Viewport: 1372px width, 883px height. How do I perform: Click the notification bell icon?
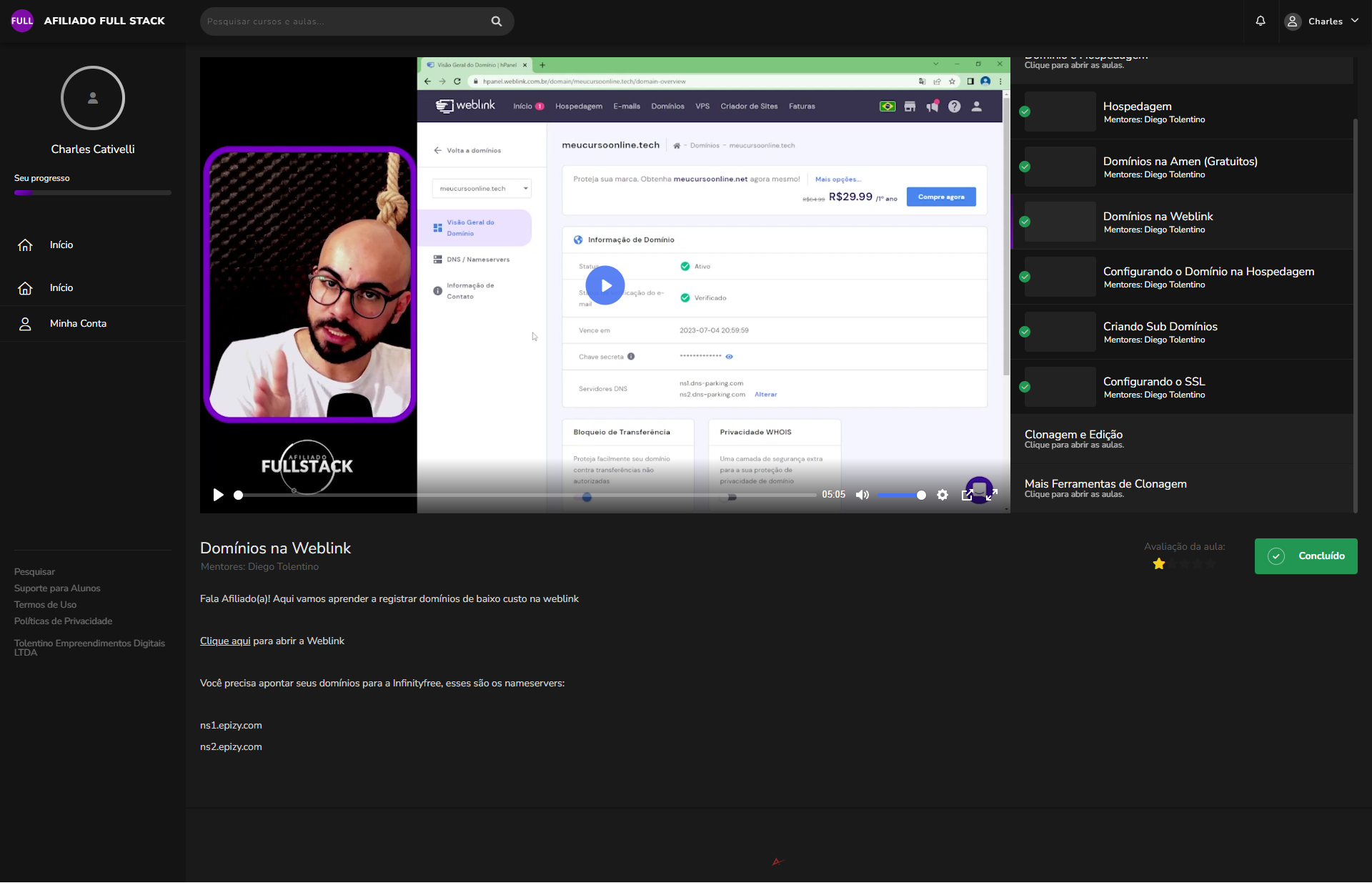click(x=1261, y=21)
